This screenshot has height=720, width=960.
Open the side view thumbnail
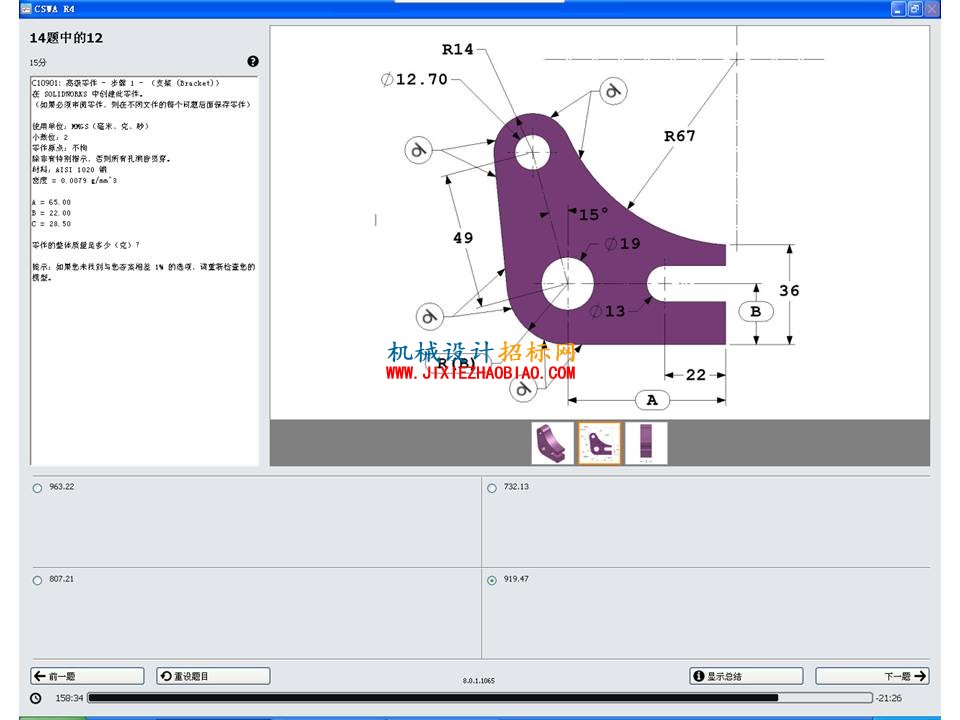point(646,443)
